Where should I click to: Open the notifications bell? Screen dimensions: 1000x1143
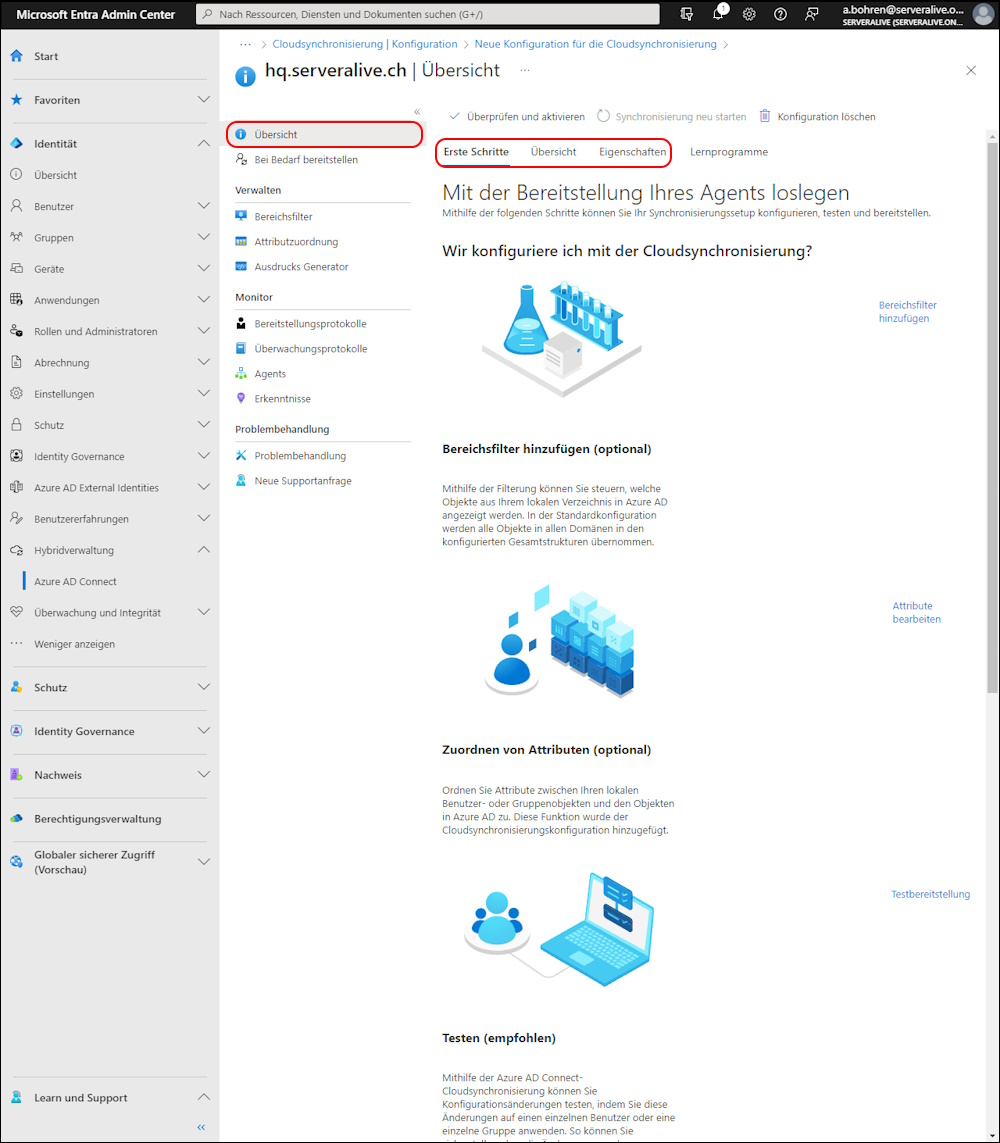pyautogui.click(x=719, y=13)
